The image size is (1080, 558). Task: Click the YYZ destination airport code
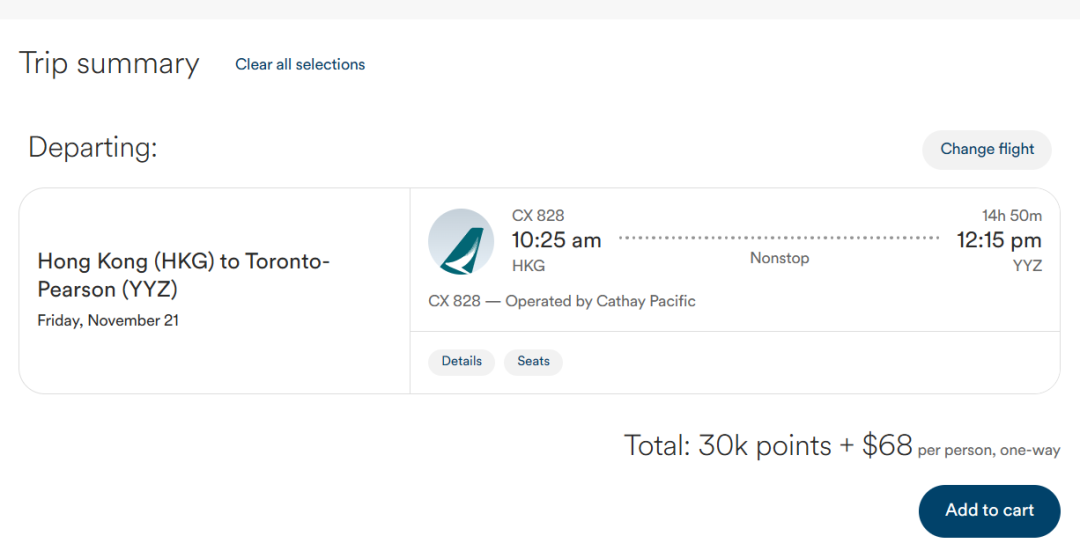tap(1027, 266)
